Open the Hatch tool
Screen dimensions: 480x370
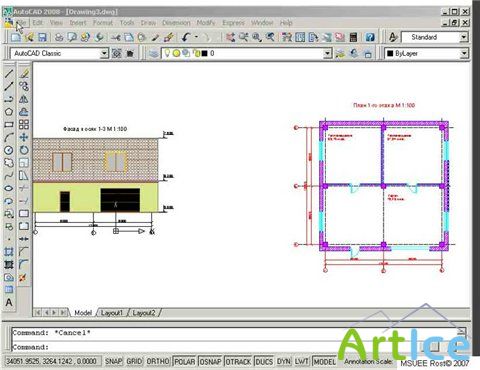[9, 252]
